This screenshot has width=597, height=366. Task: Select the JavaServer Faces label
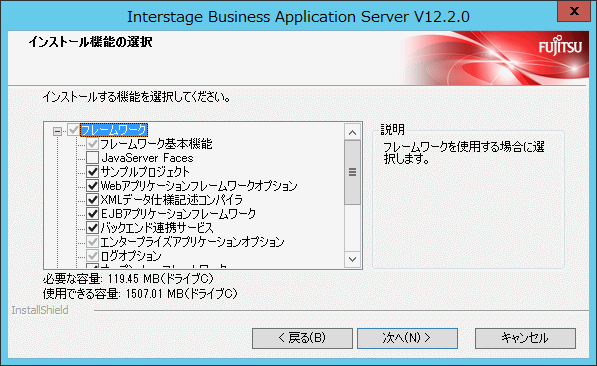pyautogui.click(x=147, y=158)
